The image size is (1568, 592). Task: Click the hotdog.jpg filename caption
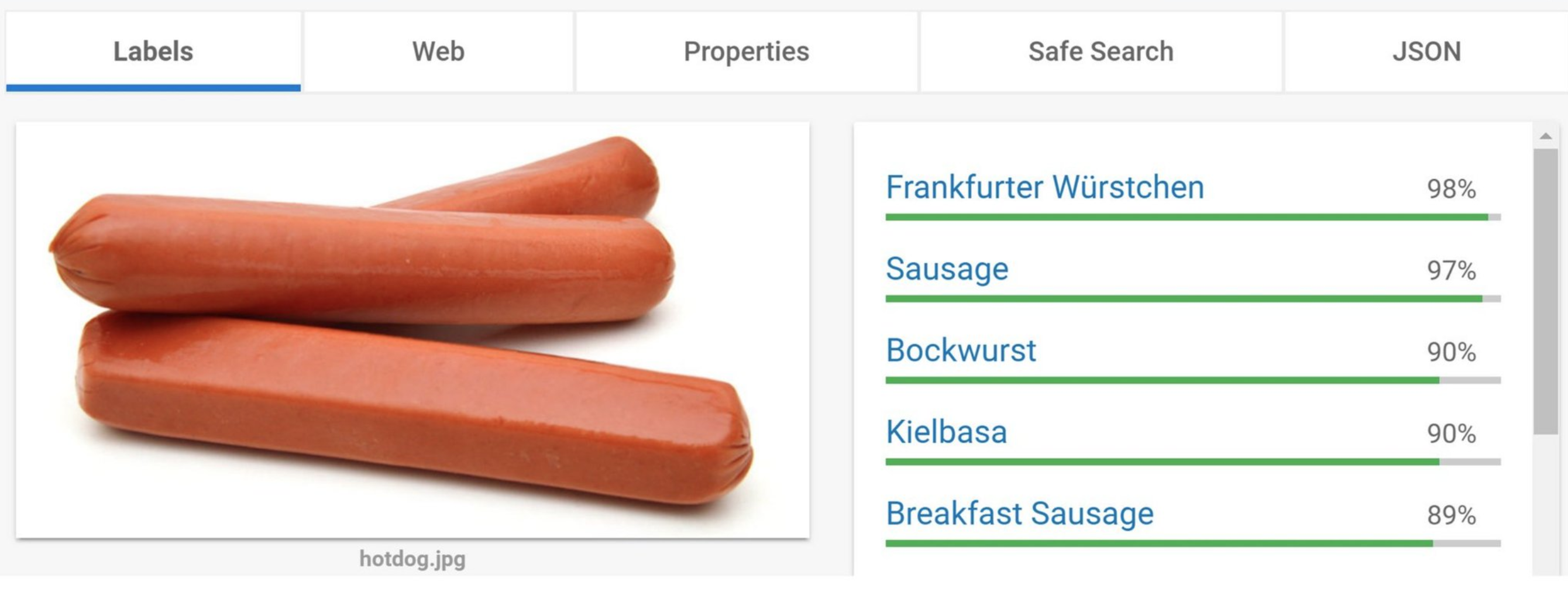(x=412, y=559)
